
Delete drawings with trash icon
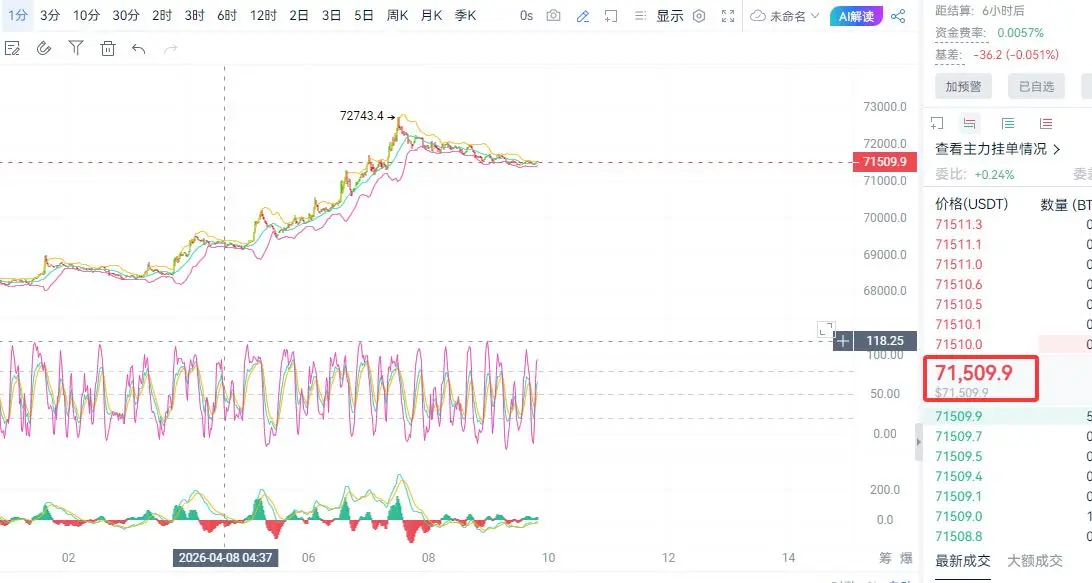(107, 48)
